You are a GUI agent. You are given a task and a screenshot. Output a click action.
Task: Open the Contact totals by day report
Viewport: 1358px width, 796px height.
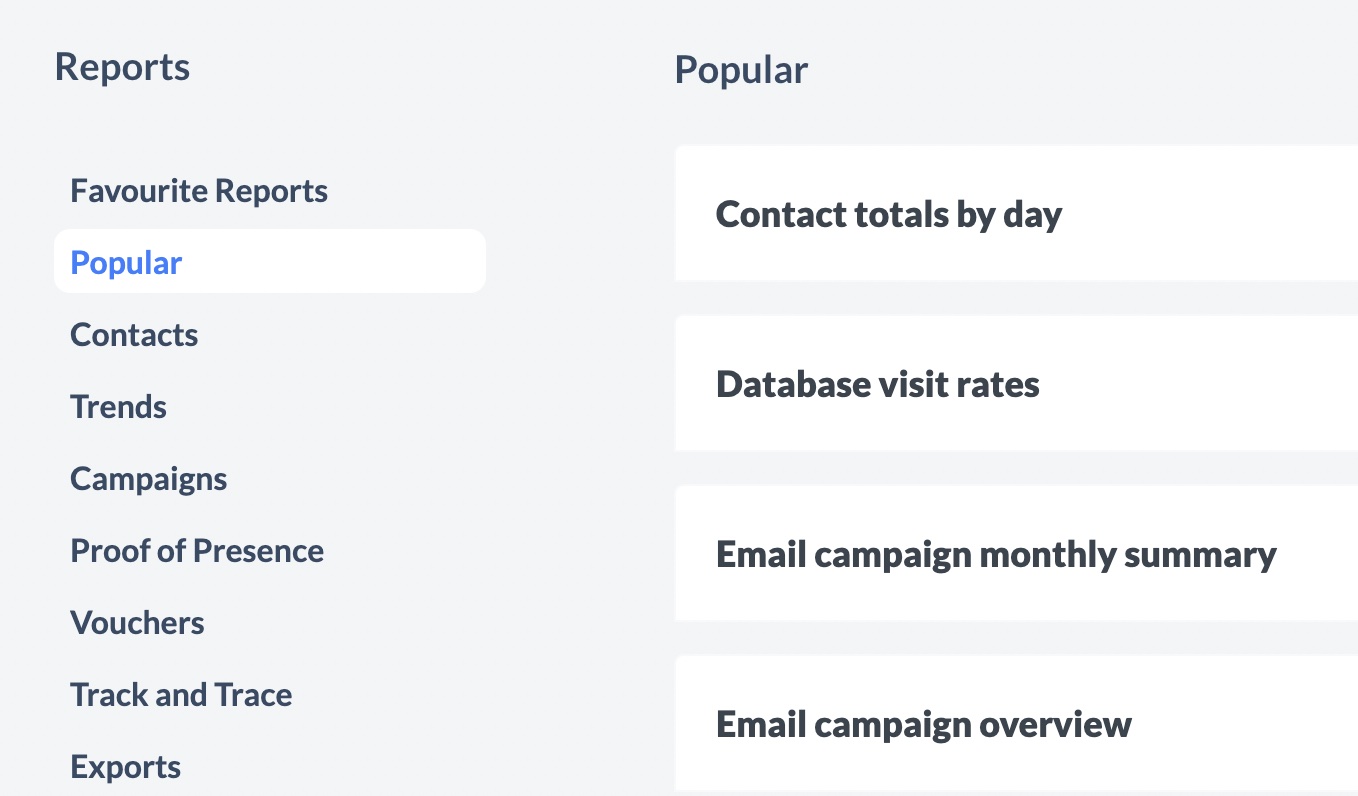click(x=888, y=214)
